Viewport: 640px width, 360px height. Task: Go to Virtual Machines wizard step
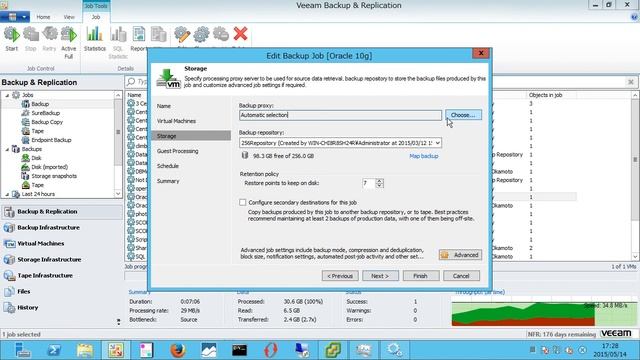176,121
